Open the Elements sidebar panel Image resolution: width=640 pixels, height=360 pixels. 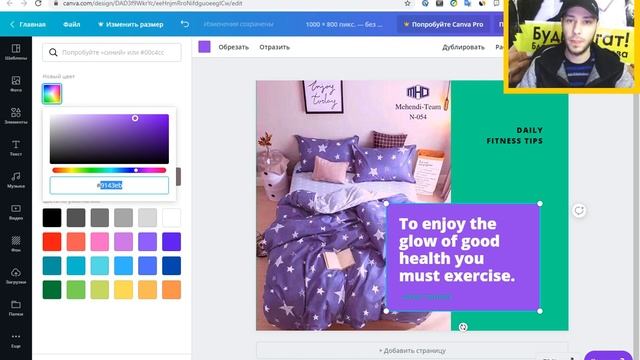[x=16, y=116]
